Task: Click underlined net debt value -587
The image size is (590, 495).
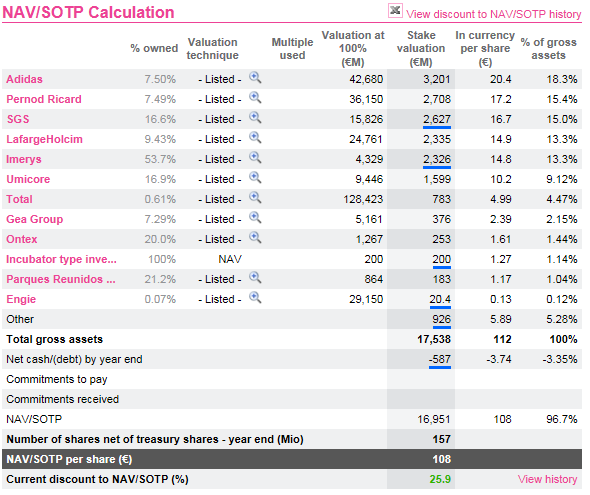Action: pos(440,359)
